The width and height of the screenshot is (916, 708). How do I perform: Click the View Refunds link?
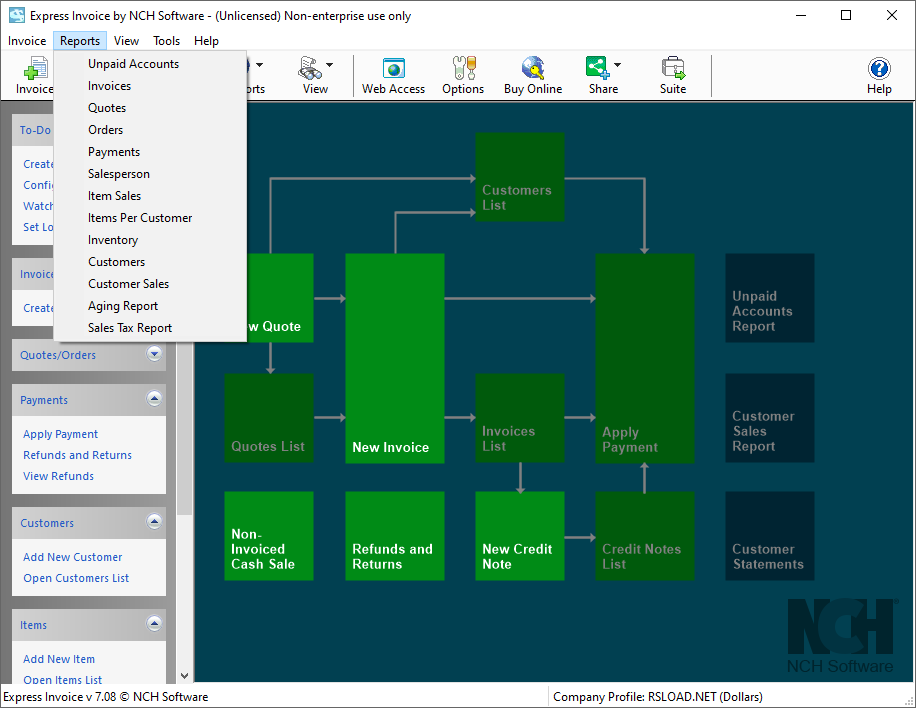(58, 476)
